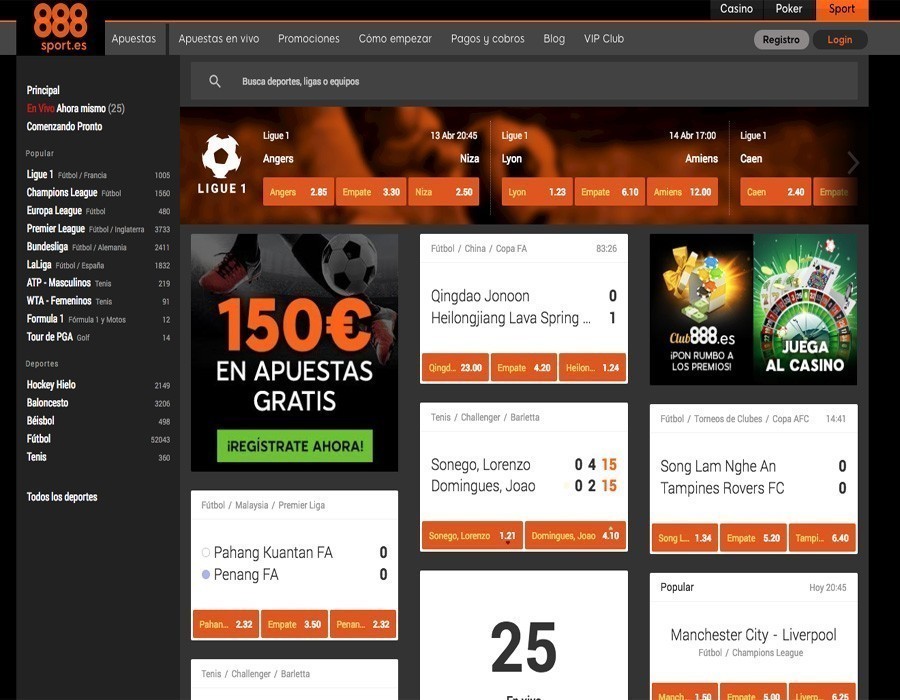Open the Casino tab
The image size is (900, 700).
736,9
